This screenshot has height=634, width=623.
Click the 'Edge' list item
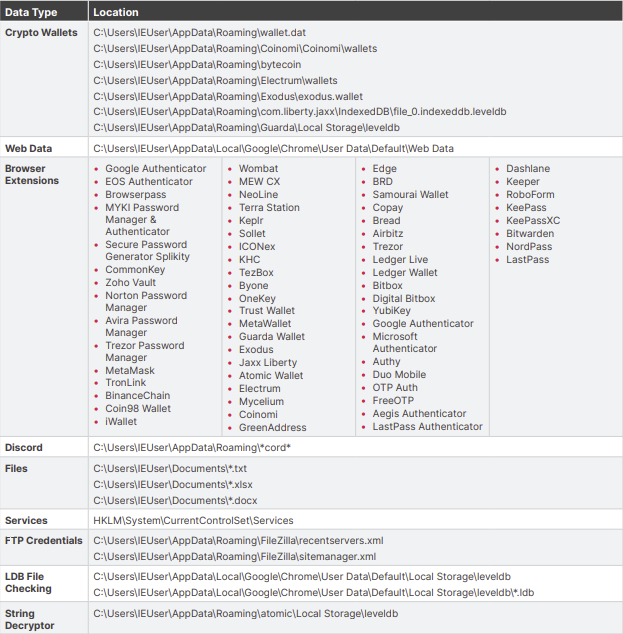[384, 169]
